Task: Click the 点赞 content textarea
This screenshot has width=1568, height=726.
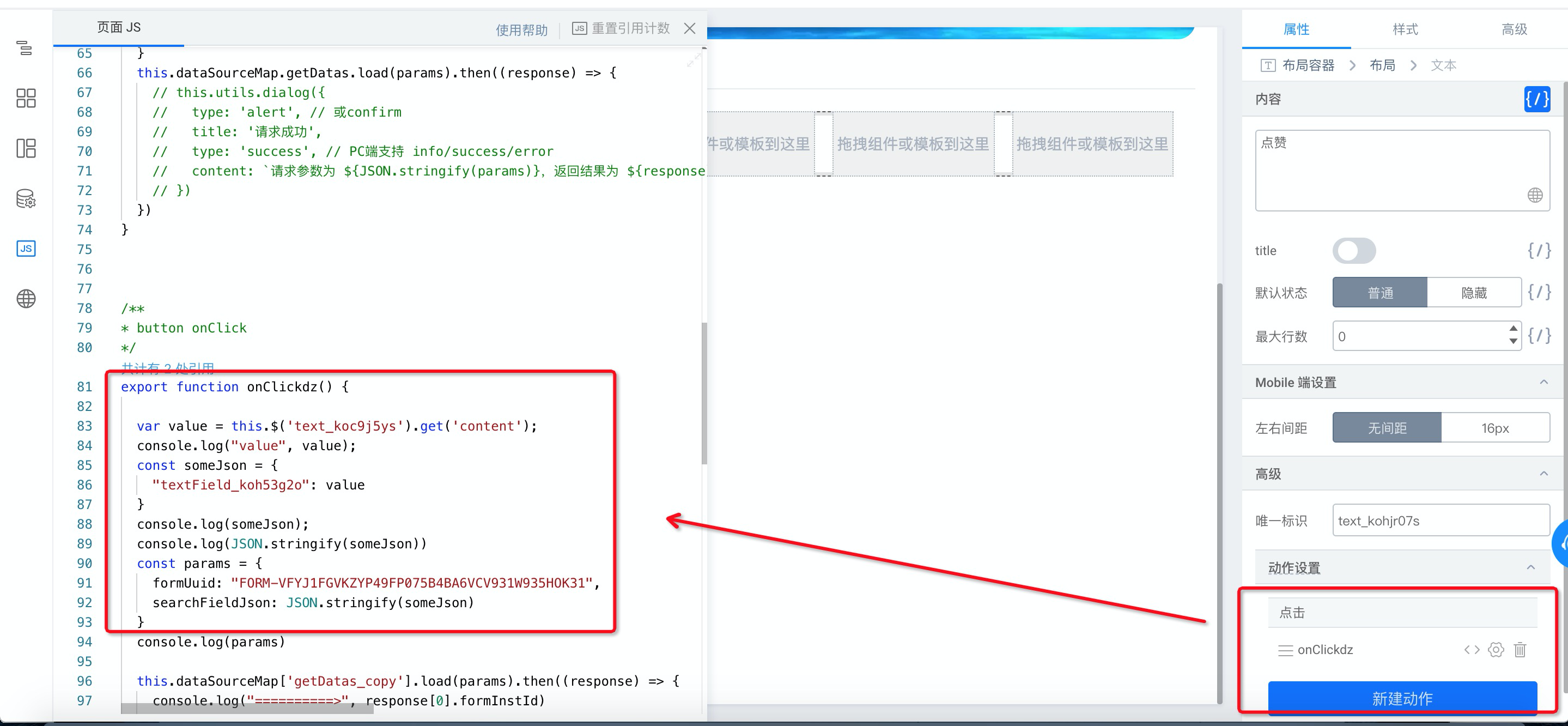Action: pos(1402,171)
